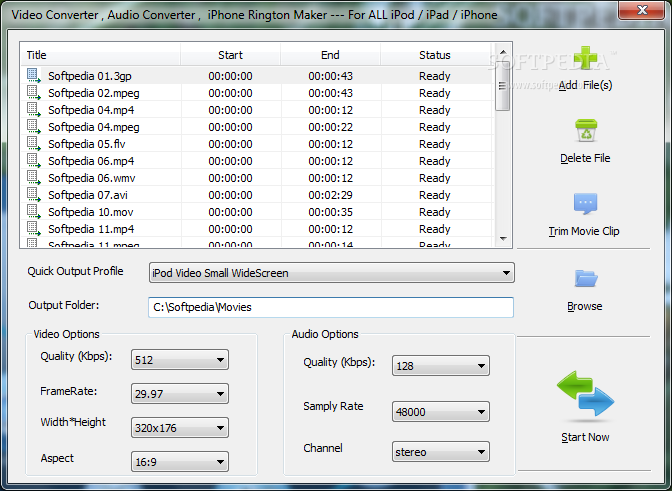This screenshot has width=672, height=491.
Task: Click file icon beside Softpedia 06.wmv
Action: tap(33, 177)
